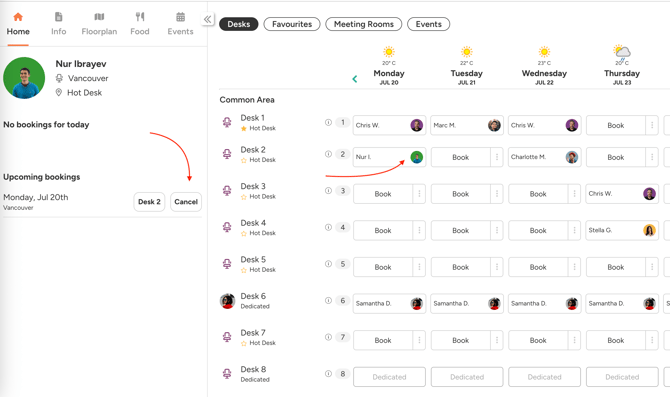Open the Events calendar icon
The width and height of the screenshot is (670, 397).
(x=180, y=17)
